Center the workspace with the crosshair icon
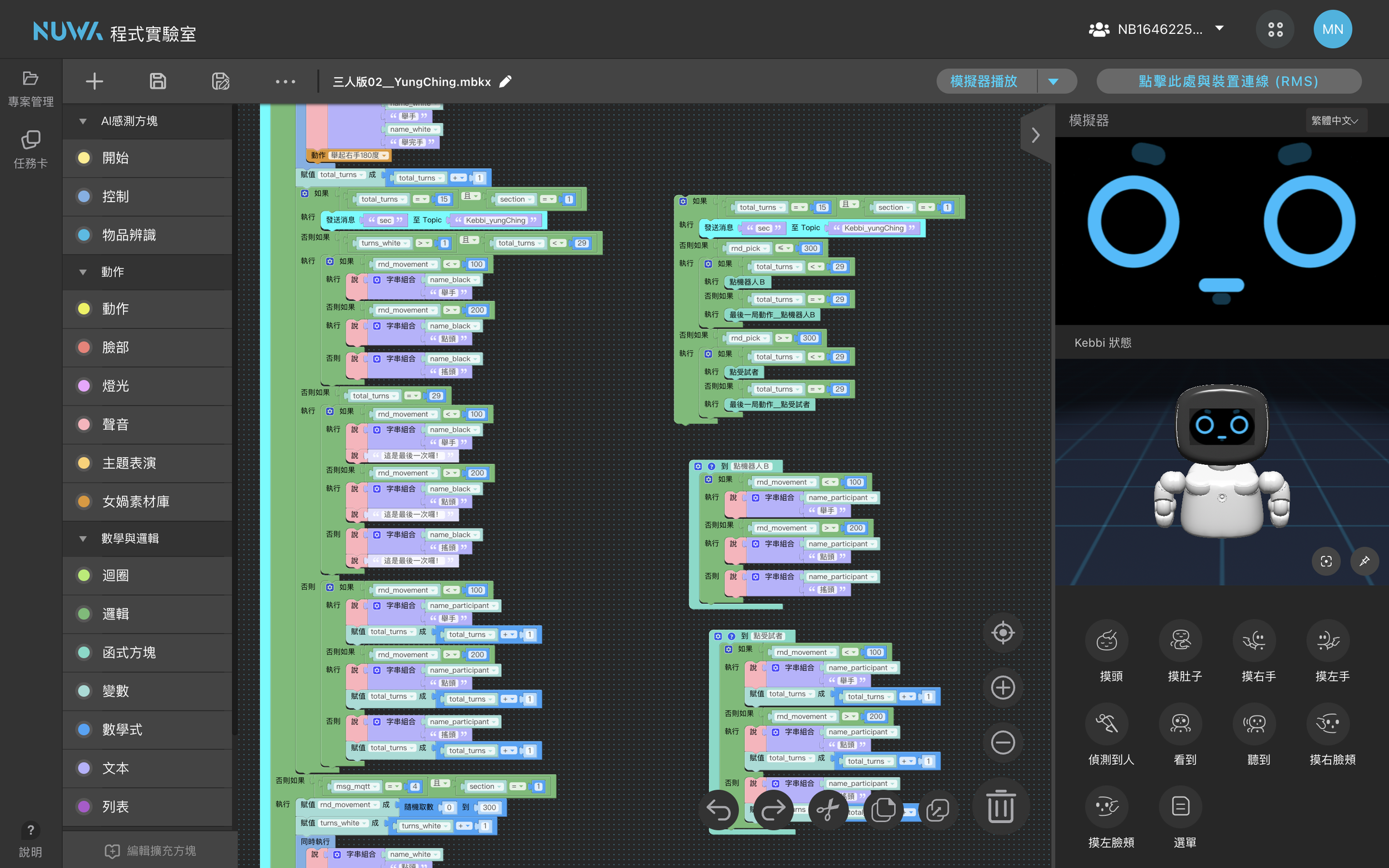 click(x=1002, y=633)
